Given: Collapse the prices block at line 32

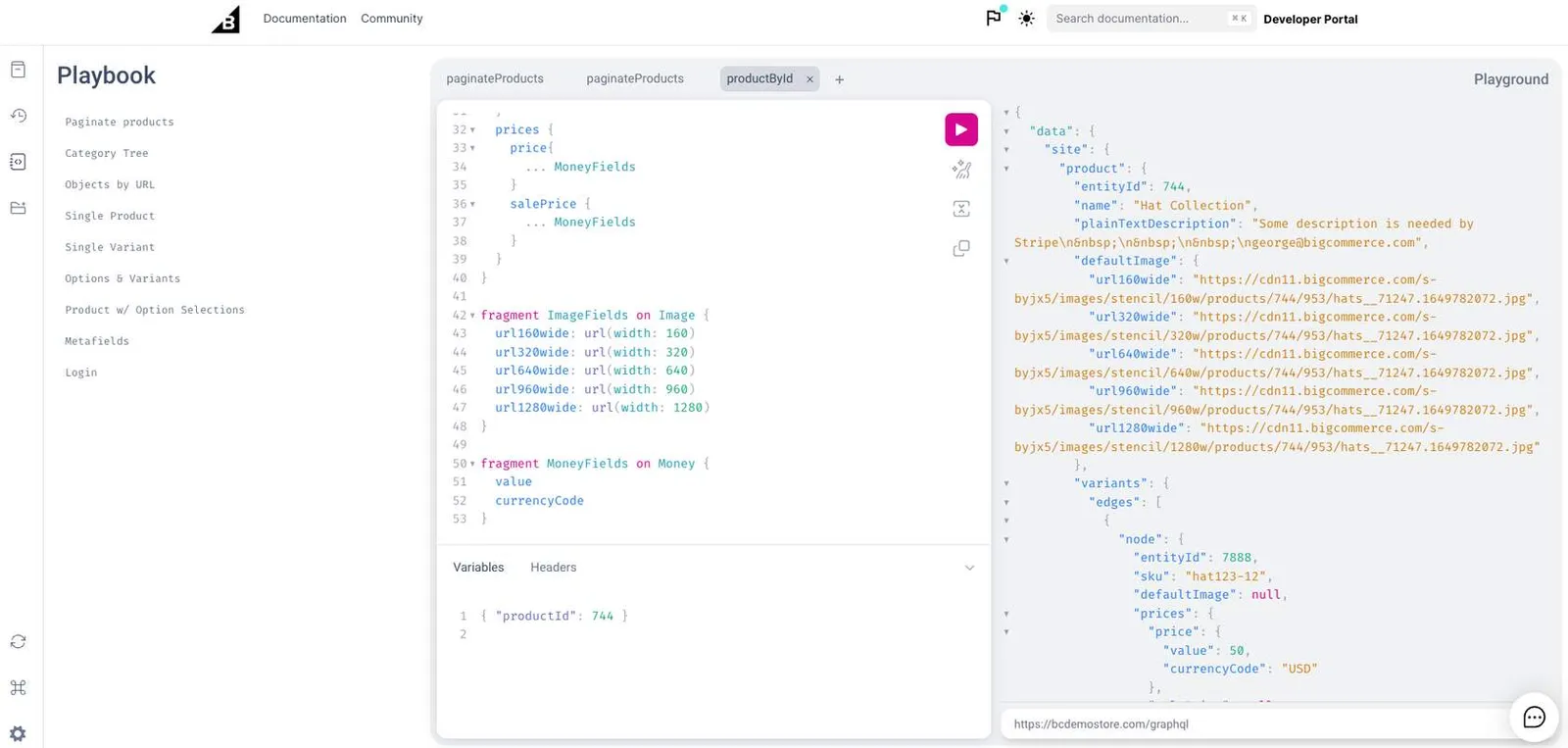Looking at the screenshot, I should 472,130.
